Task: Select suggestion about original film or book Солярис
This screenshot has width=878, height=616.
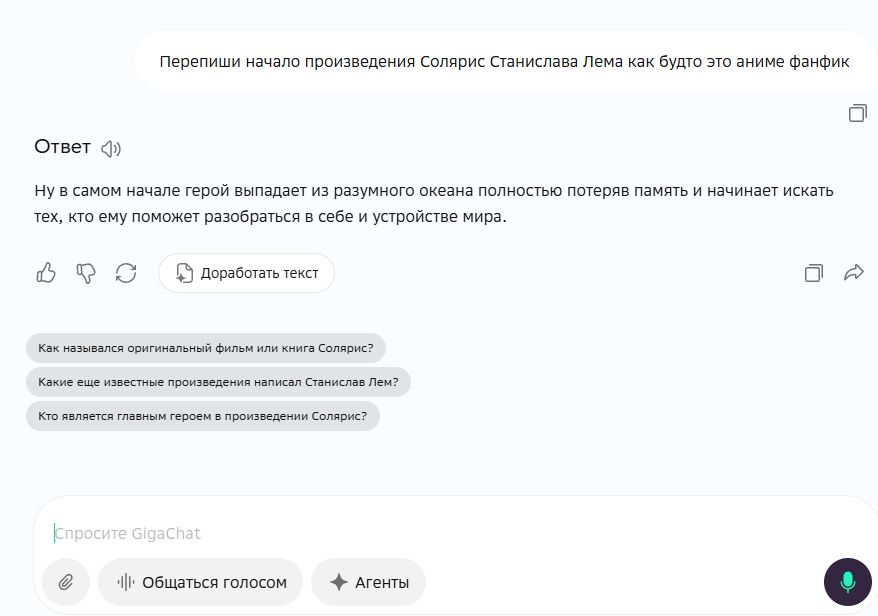Action: [206, 348]
